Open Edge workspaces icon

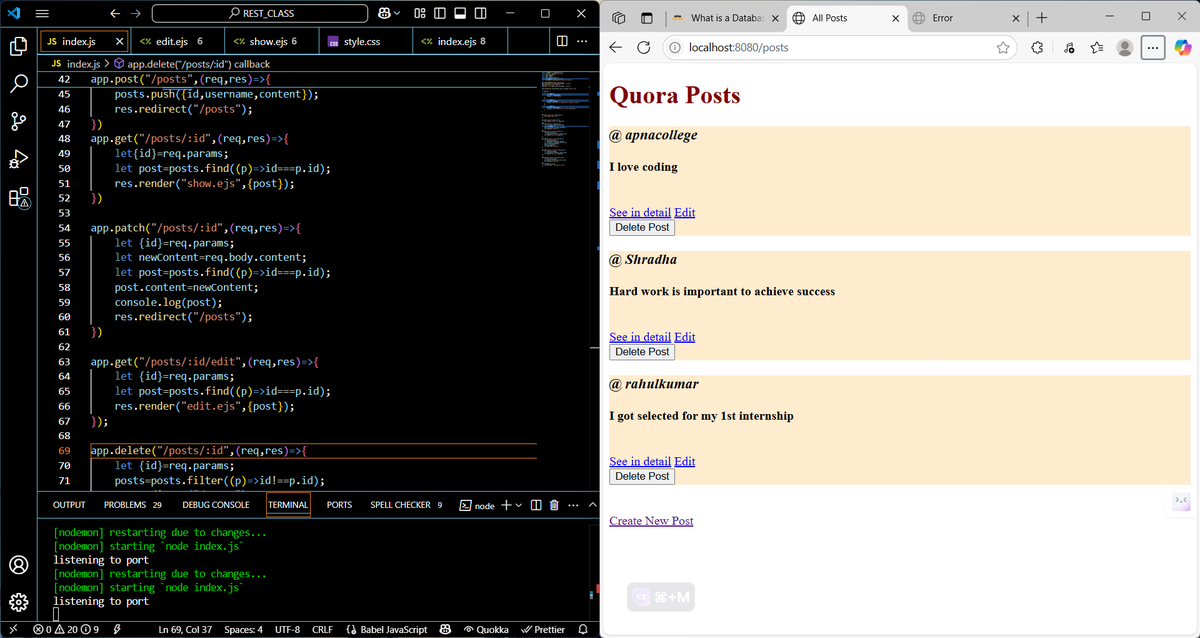click(x=618, y=18)
